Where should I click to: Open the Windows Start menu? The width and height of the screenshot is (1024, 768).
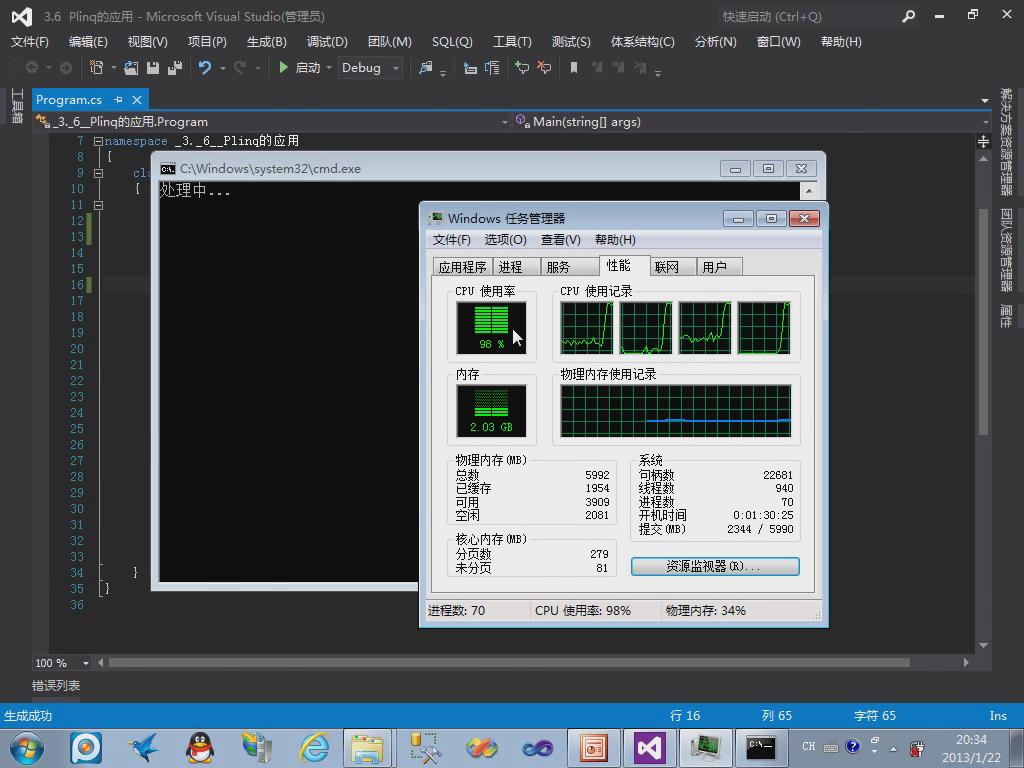click(x=26, y=748)
